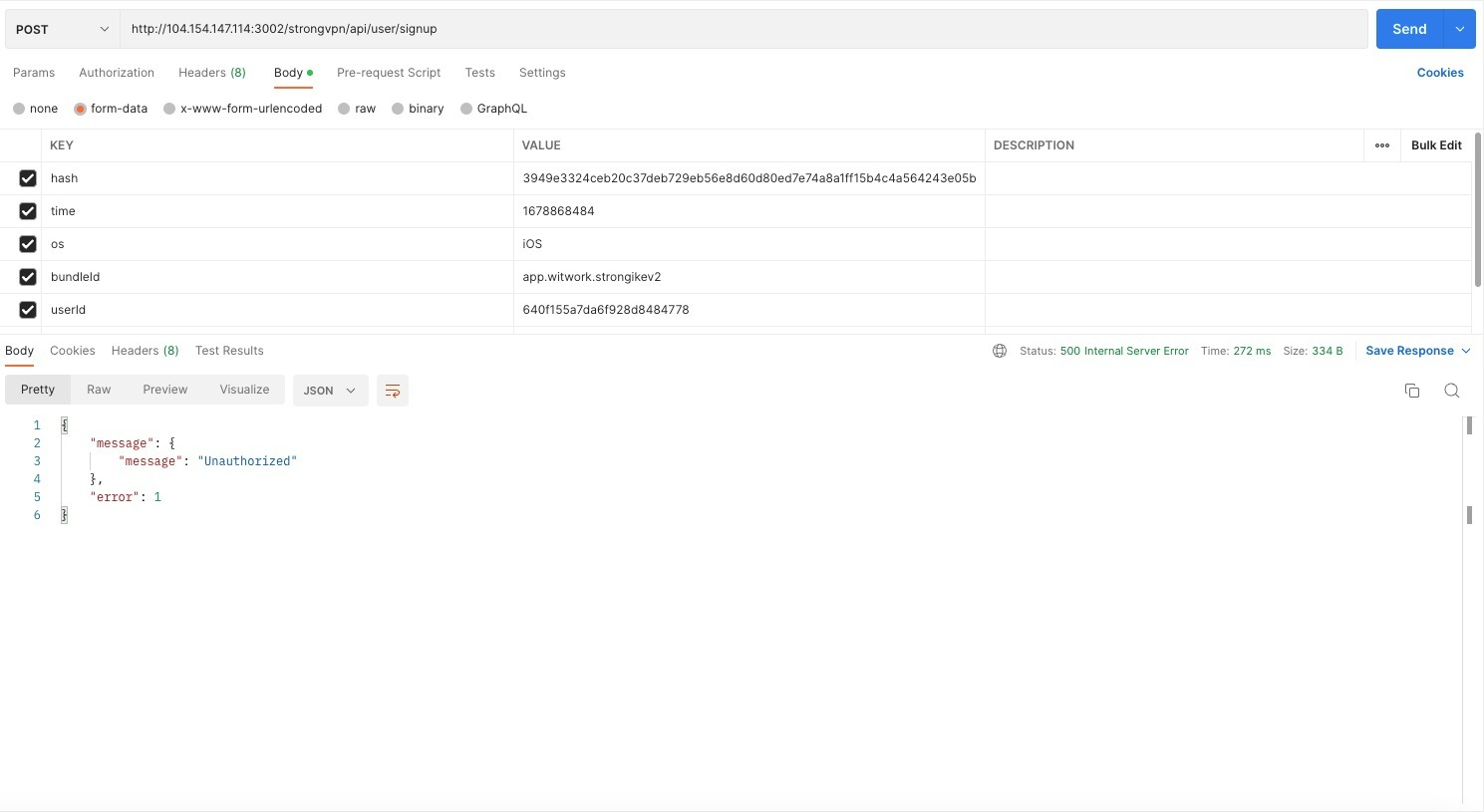Switch to the Test Results tab
This screenshot has height=812, width=1484.
229,351
